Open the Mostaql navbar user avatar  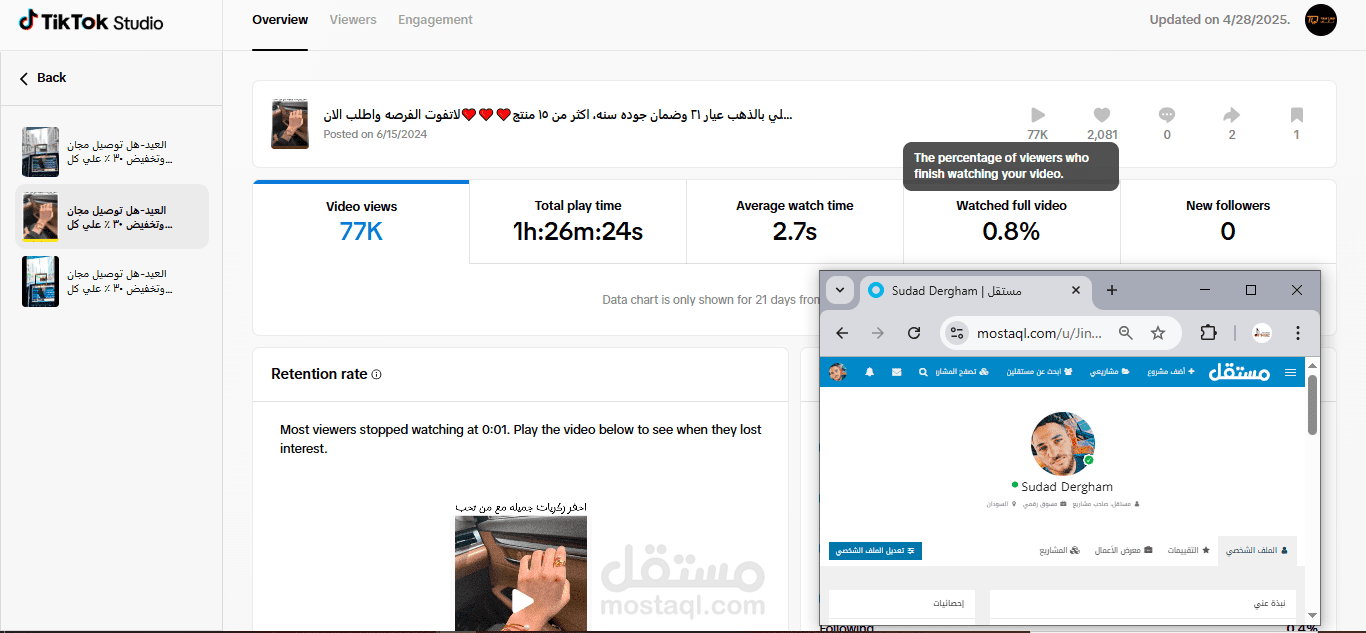coord(838,372)
